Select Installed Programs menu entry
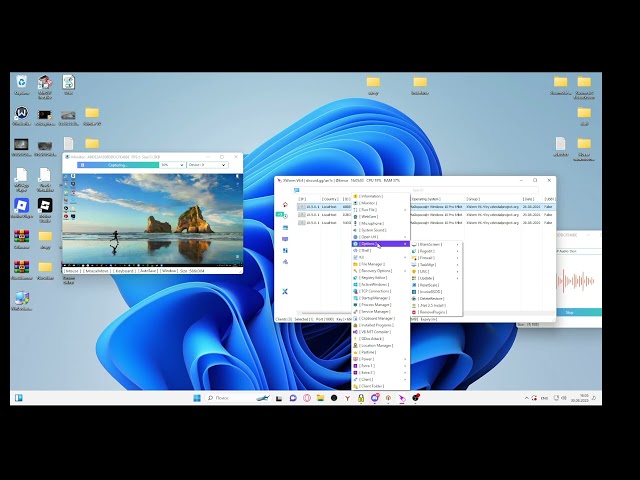 pyautogui.click(x=380, y=325)
